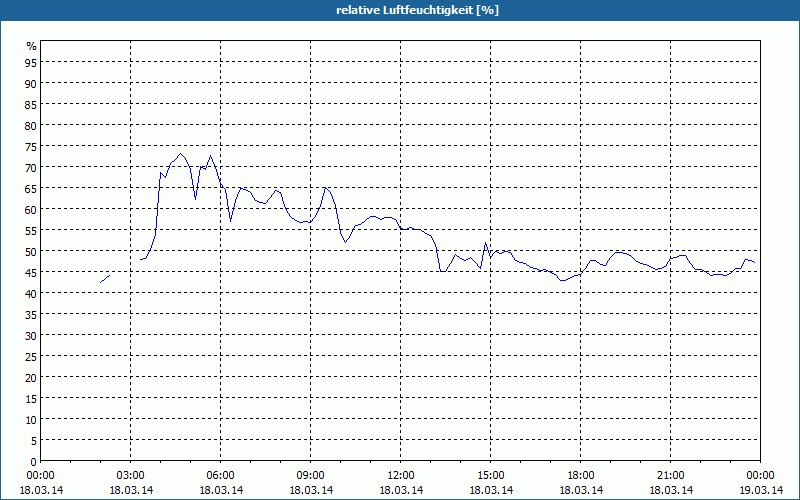Select the 60 value on the y-axis
The image size is (800, 500).
tap(31, 209)
